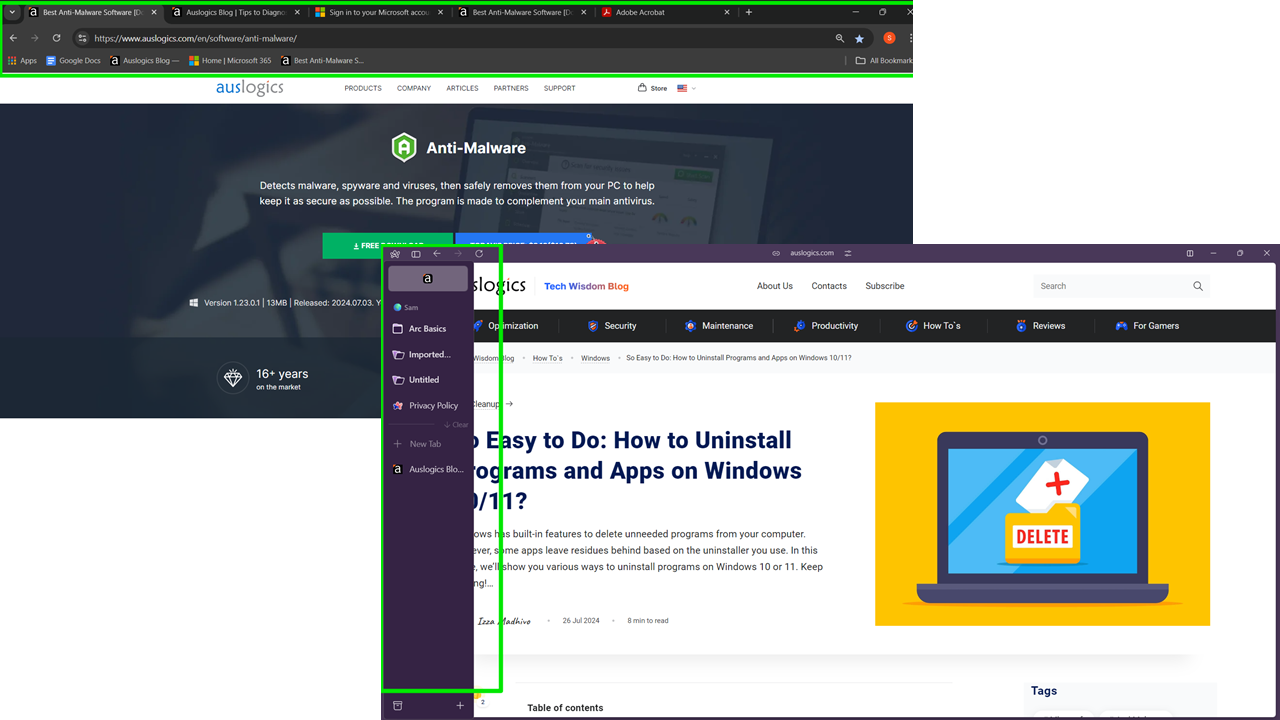This screenshot has height=720, width=1280.
Task: Go back in Arc browser
Action: click(437, 254)
